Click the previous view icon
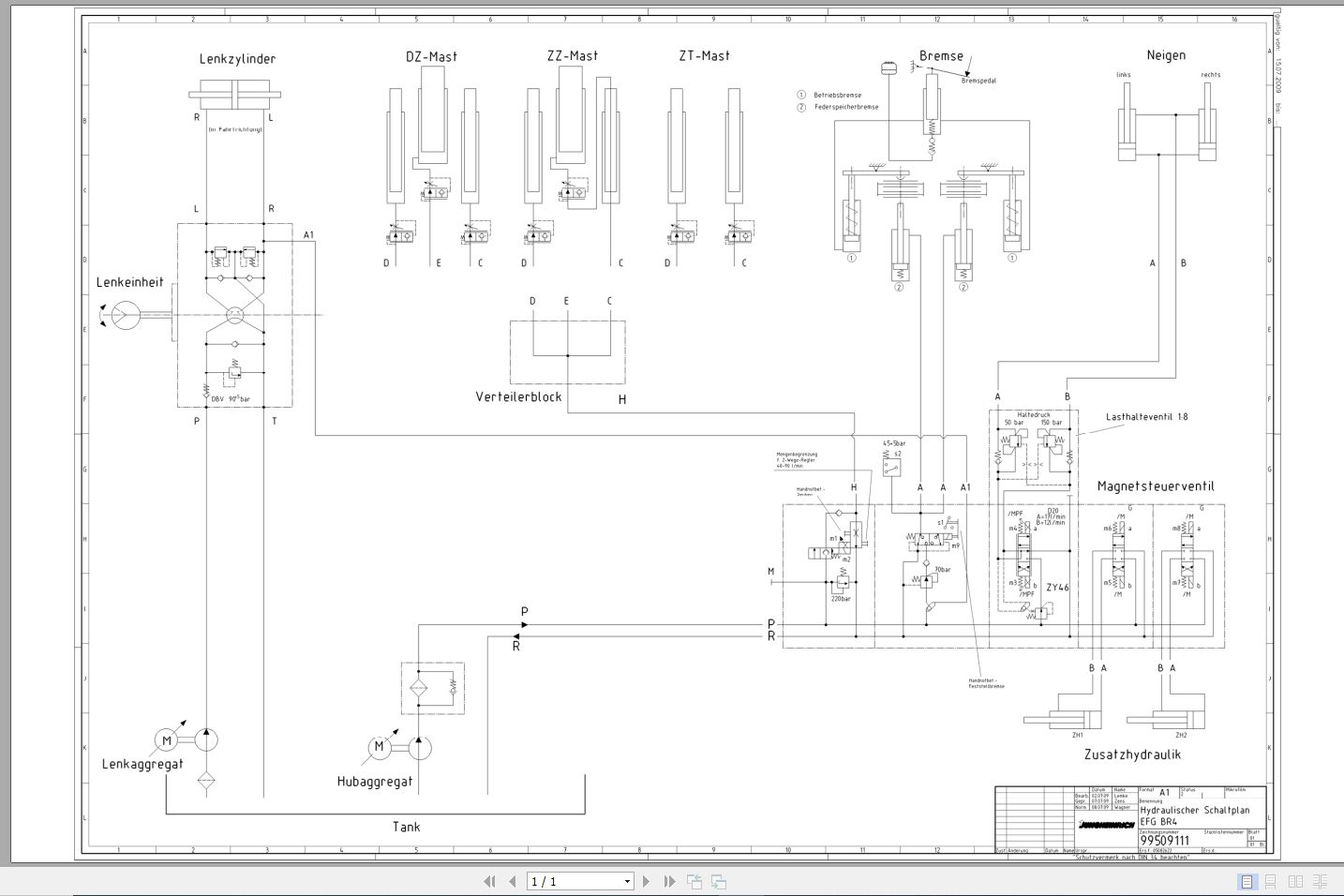 coord(694,881)
